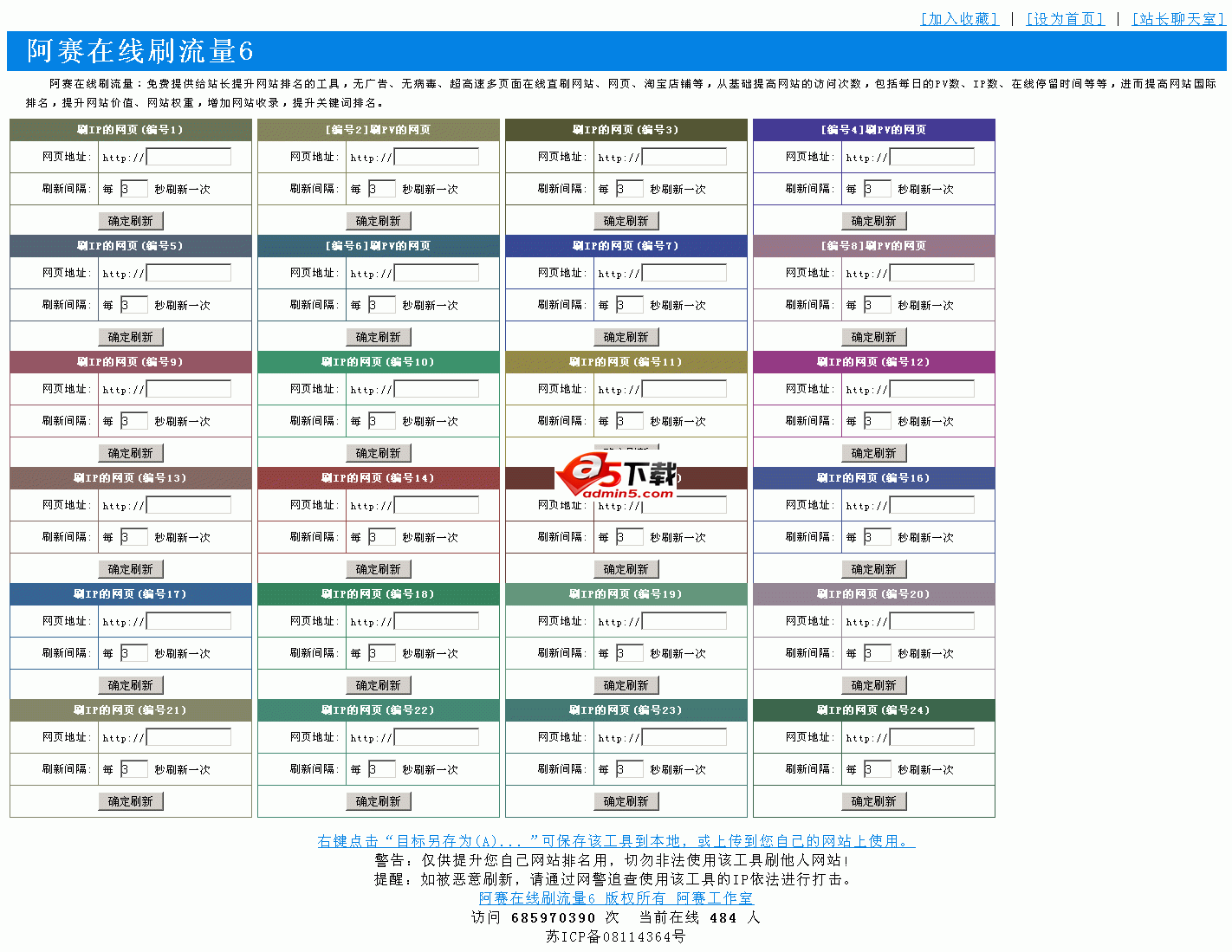Click the refresh interval field in panel 编号20

coord(878,652)
